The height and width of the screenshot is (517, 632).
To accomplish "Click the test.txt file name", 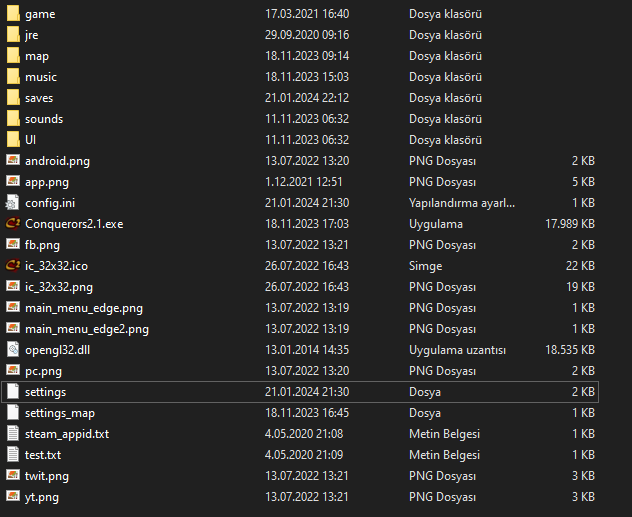I will tap(43, 454).
